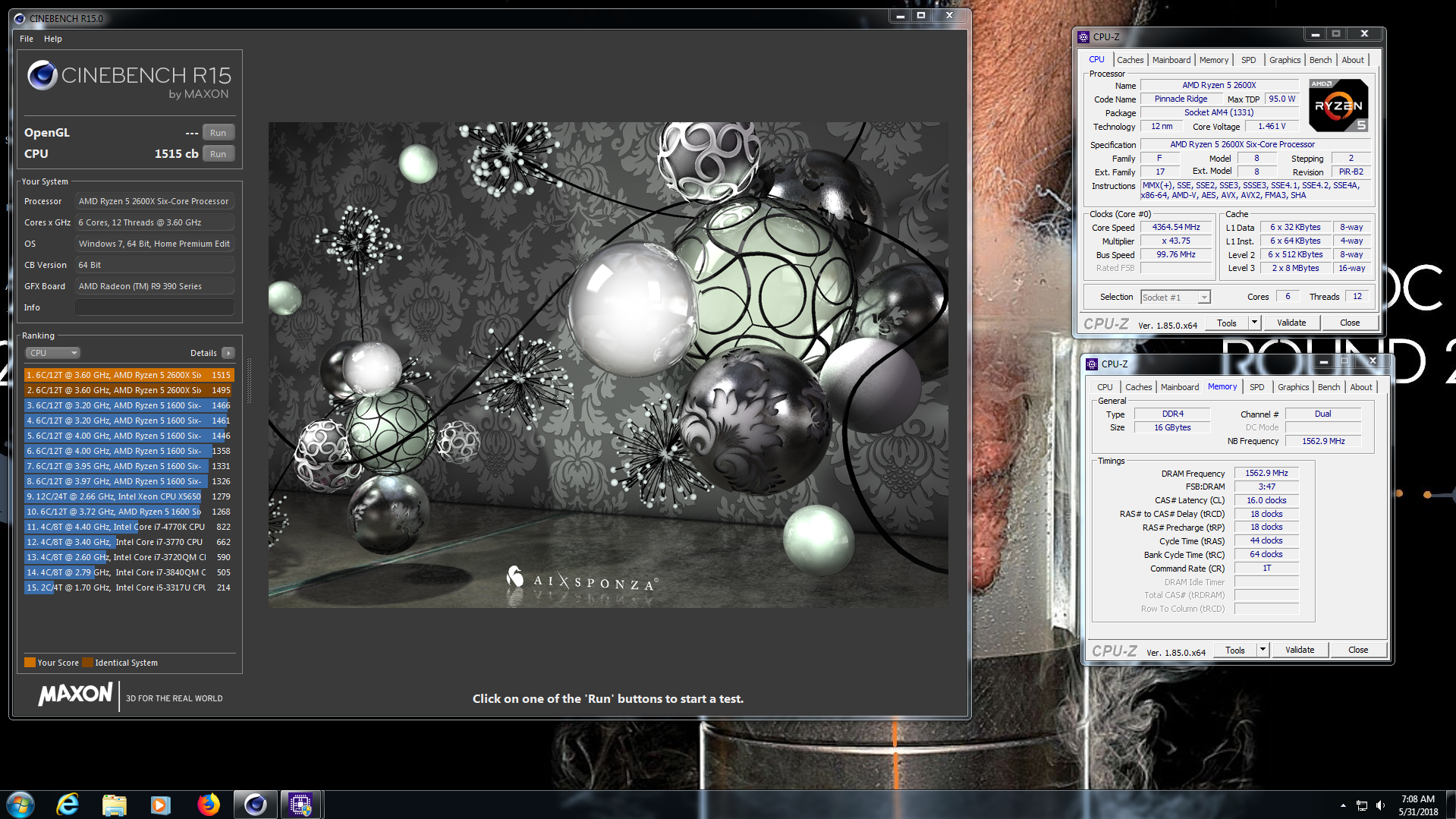Click the Core Speed value 4364.54 MHz
This screenshot has width=1456, height=819.
1176,228
